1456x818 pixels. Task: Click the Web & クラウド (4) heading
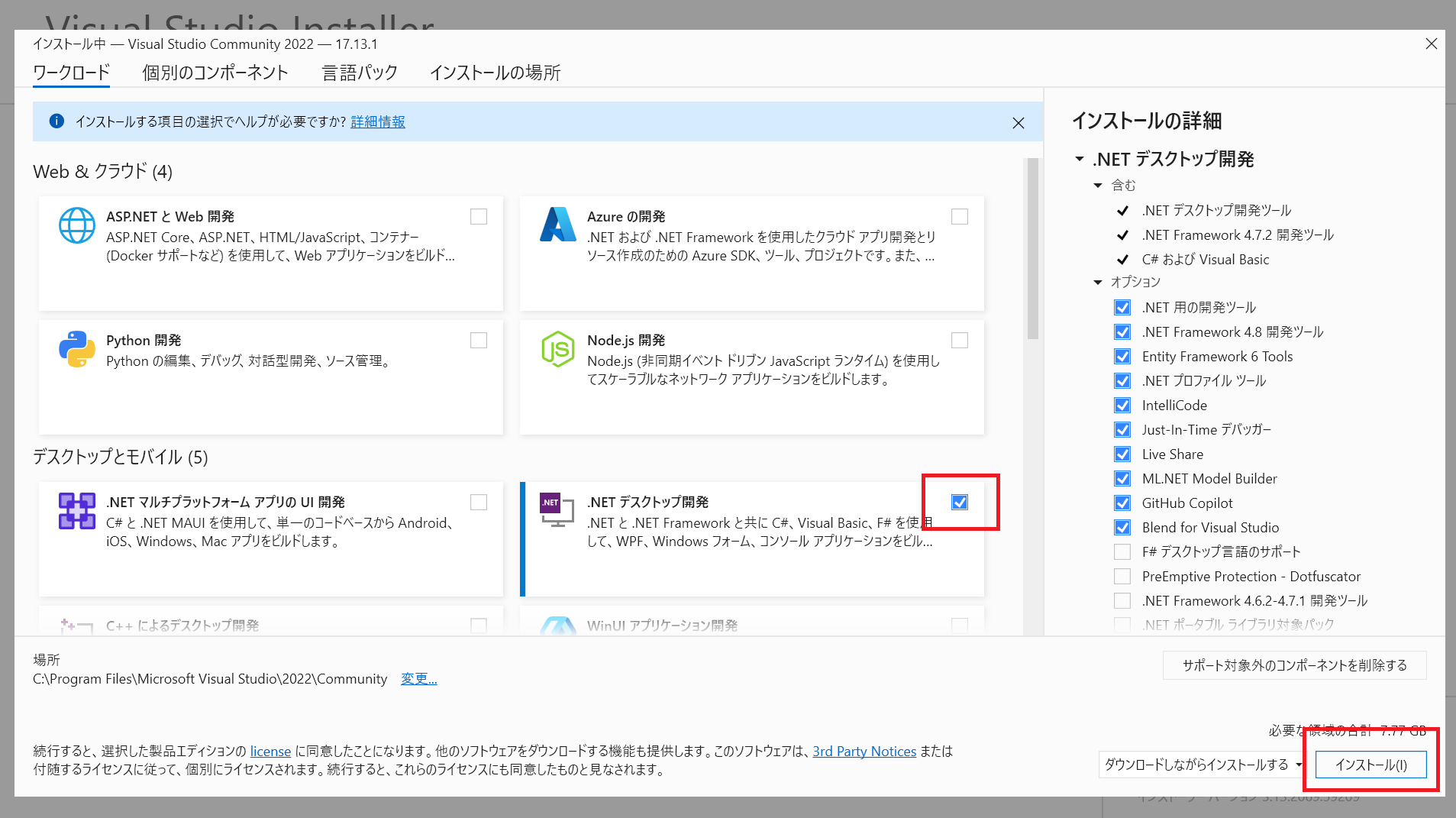coord(102,172)
